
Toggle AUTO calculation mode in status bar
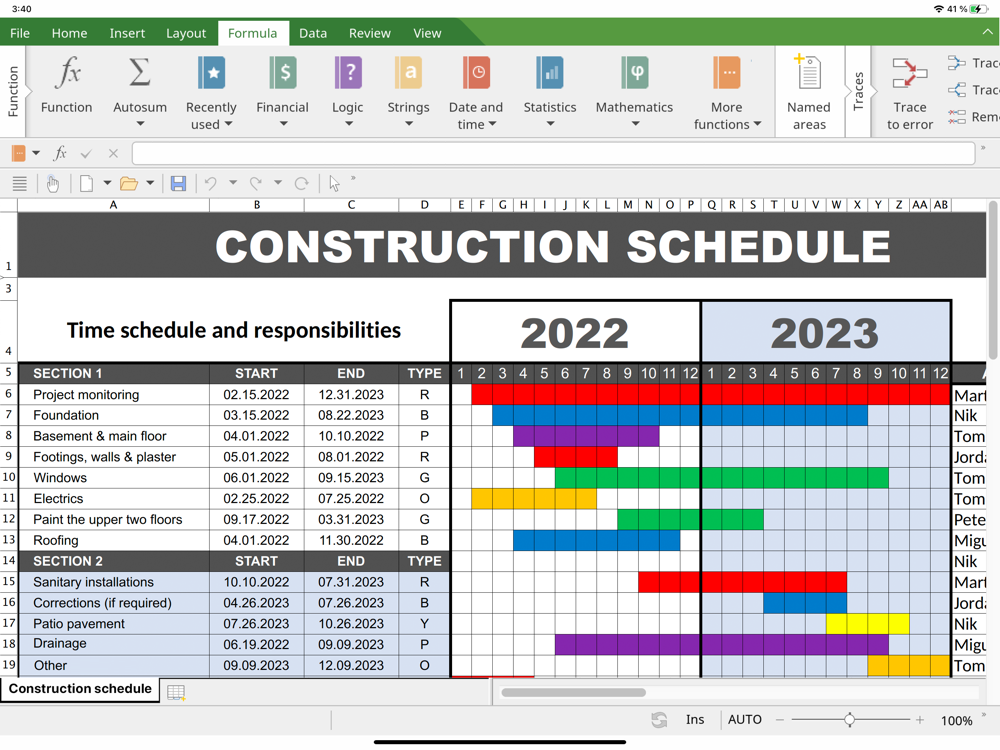pyautogui.click(x=745, y=719)
